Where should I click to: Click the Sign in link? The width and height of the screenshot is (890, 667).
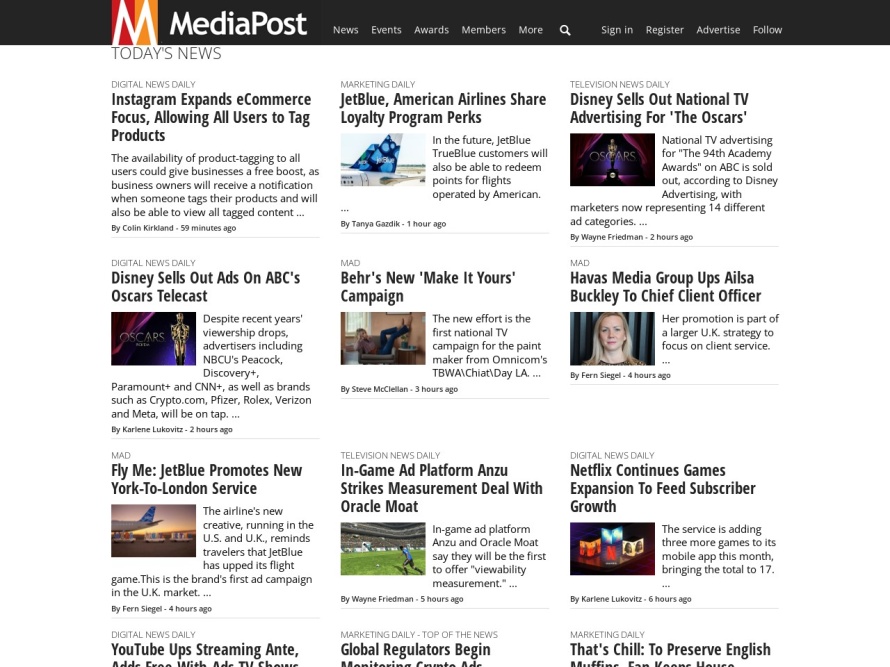point(617,30)
